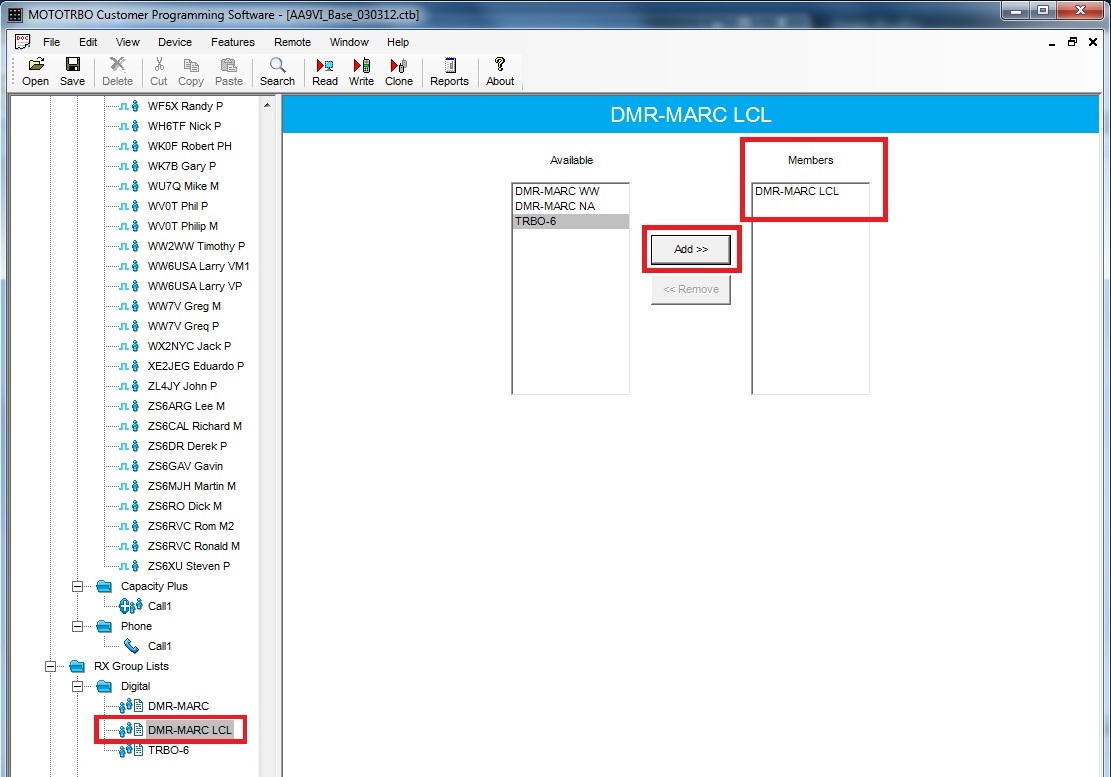Click the Paste clipboard icon

point(228,65)
